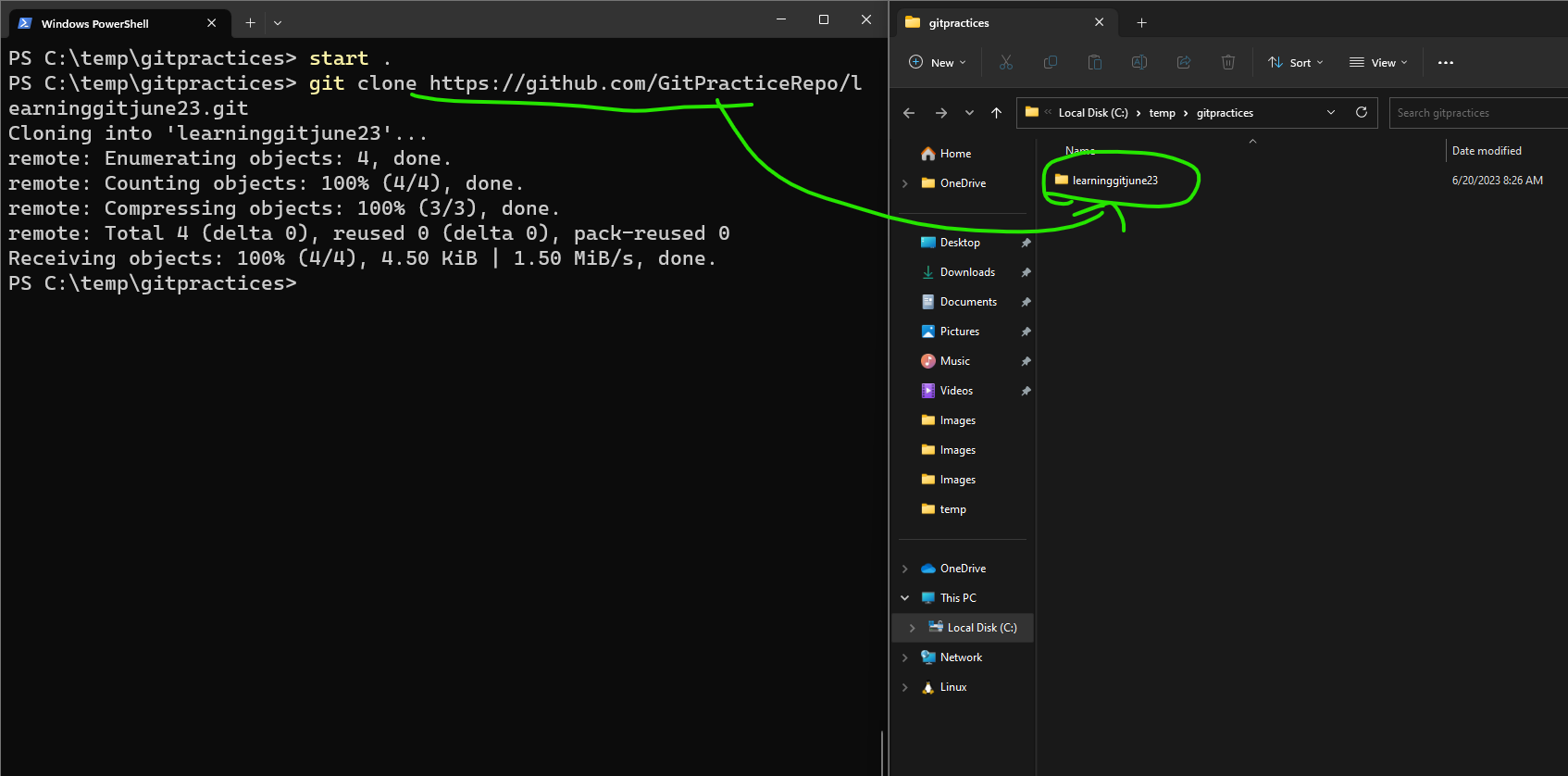This screenshot has height=776, width=1568.
Task: Click Local Disk (C:) breadcrumb
Action: pos(1093,113)
